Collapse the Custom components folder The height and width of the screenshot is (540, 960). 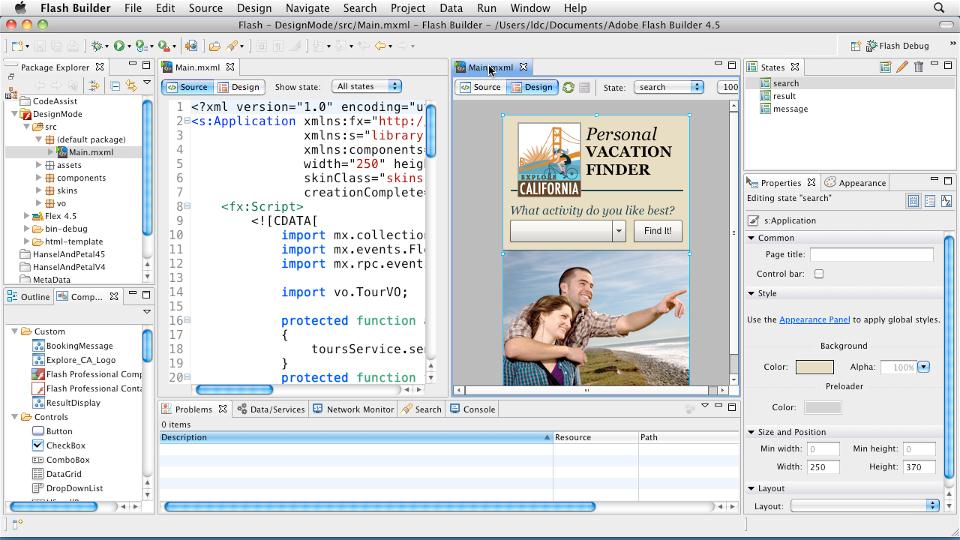15,331
